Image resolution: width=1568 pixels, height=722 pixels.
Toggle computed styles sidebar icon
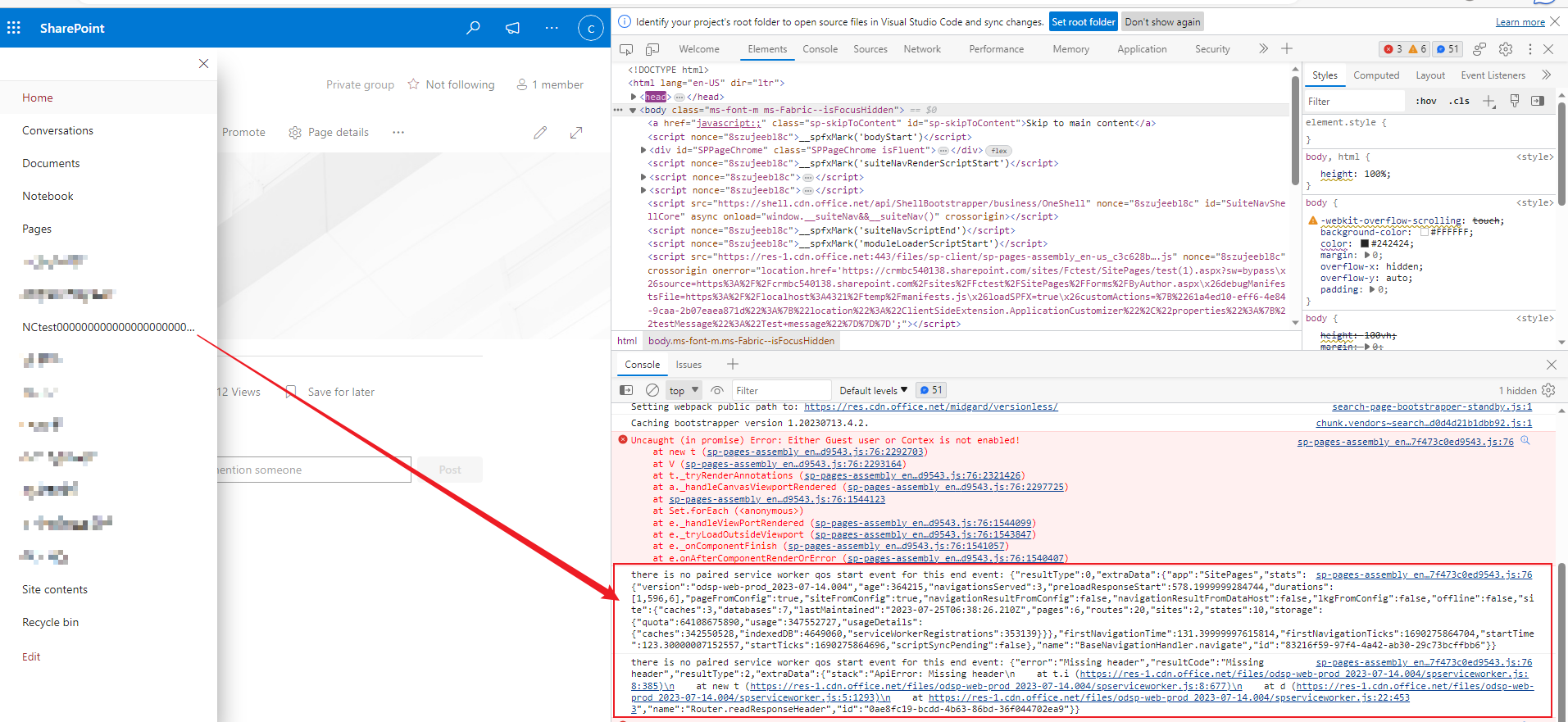click(x=1538, y=101)
